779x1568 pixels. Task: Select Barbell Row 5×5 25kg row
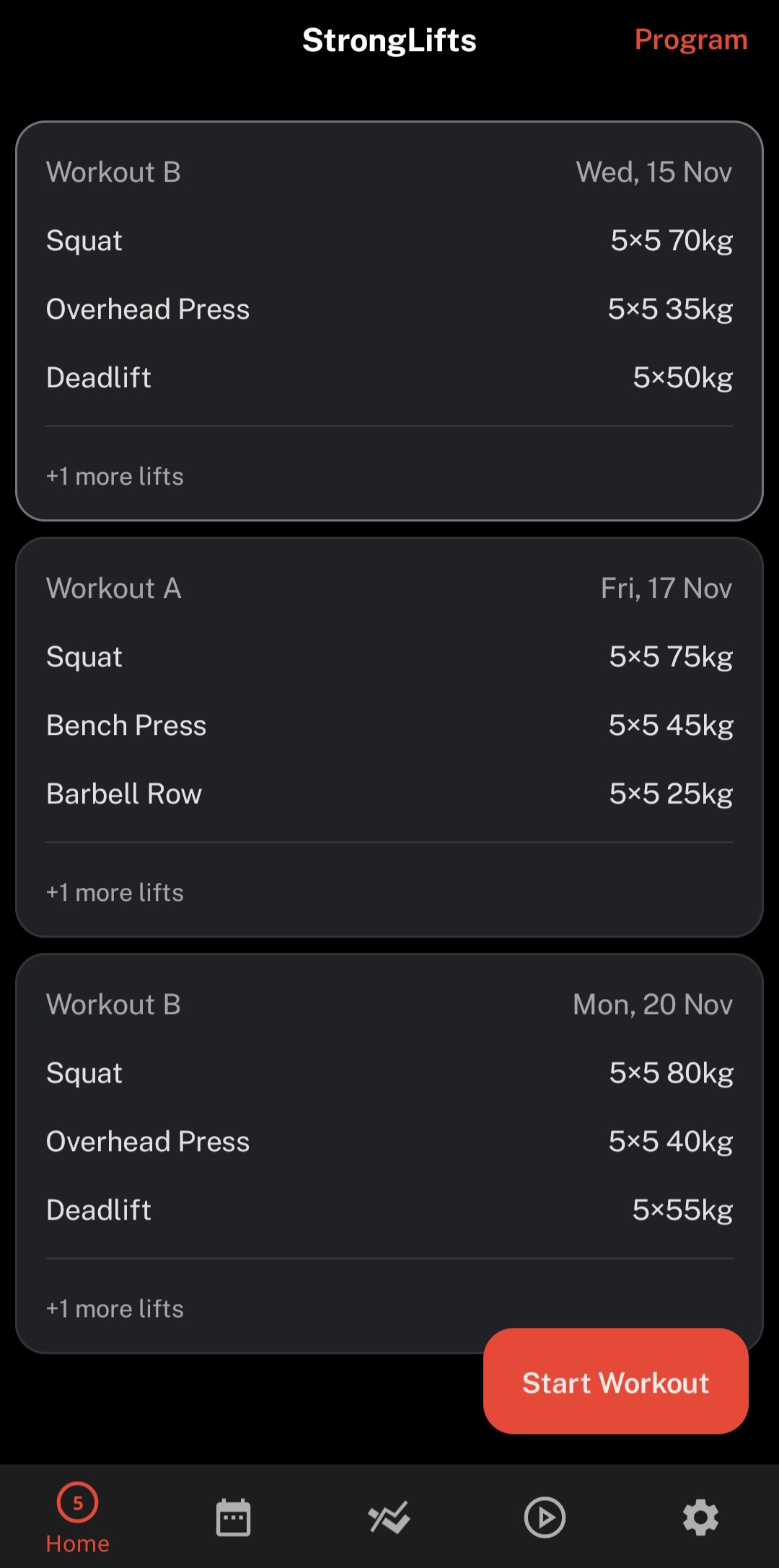389,794
